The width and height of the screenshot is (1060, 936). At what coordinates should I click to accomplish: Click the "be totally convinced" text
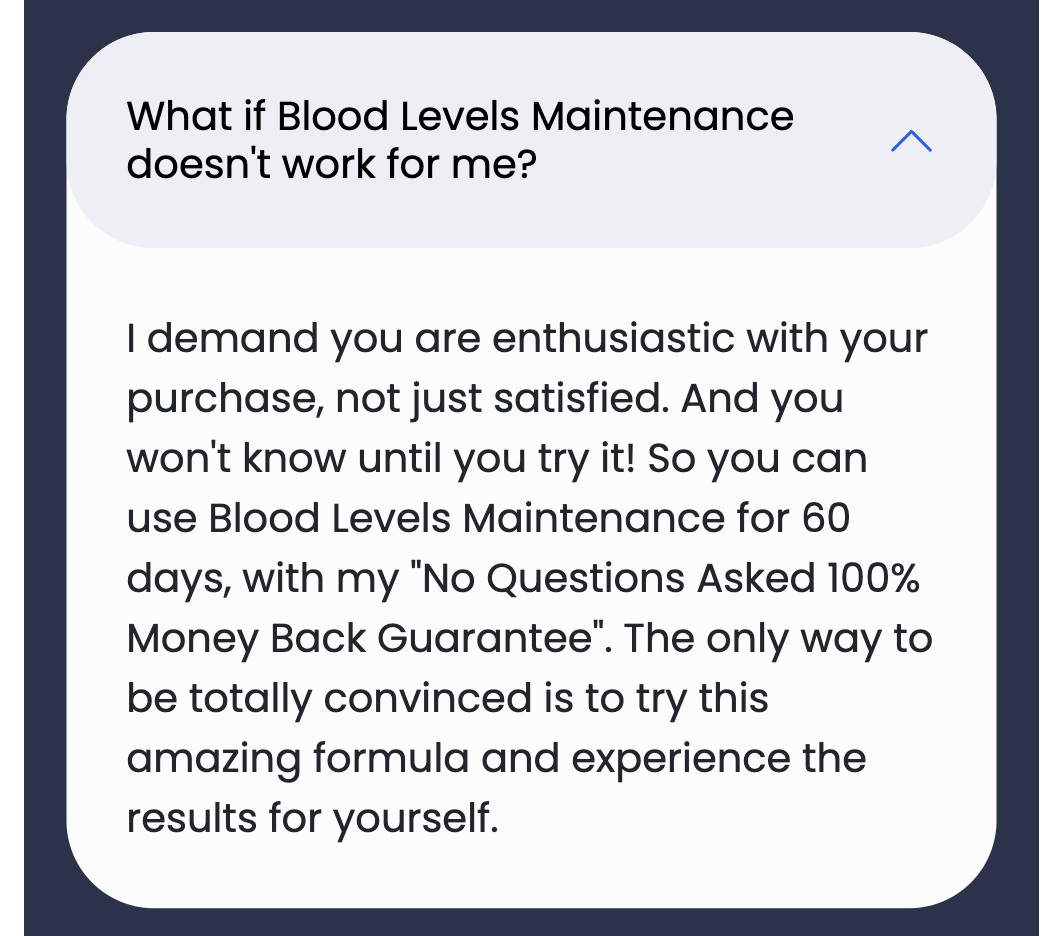(x=332, y=699)
